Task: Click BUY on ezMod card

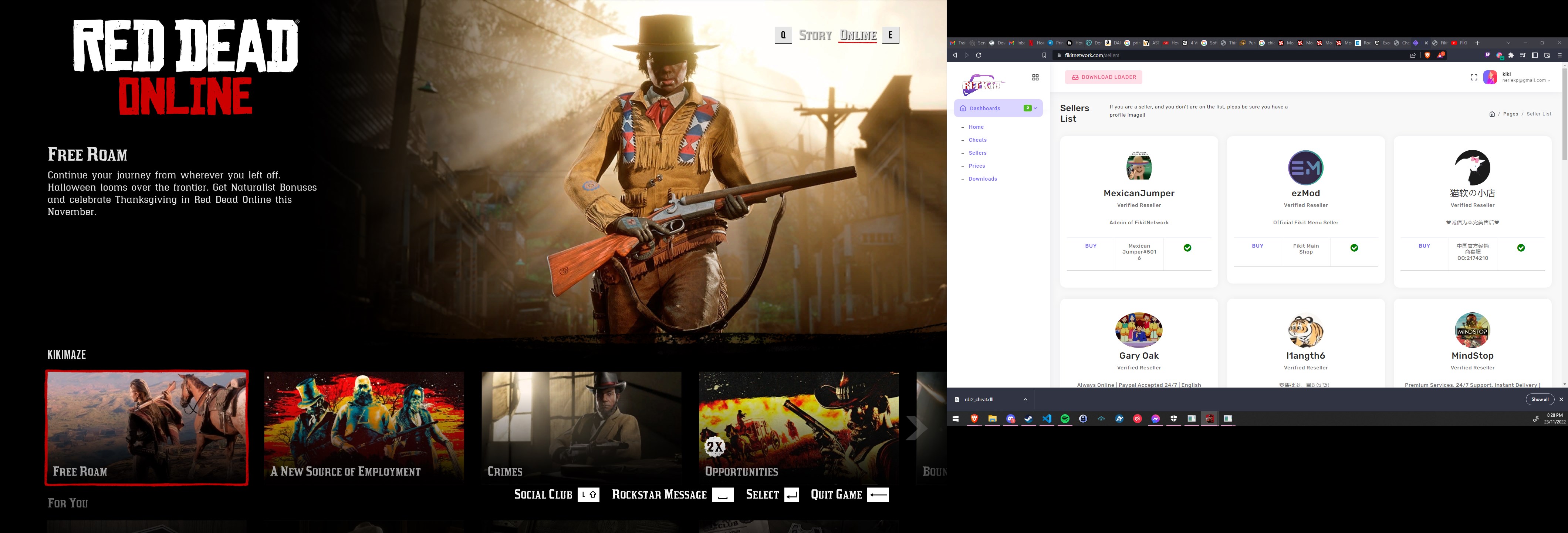Action: tap(1258, 246)
